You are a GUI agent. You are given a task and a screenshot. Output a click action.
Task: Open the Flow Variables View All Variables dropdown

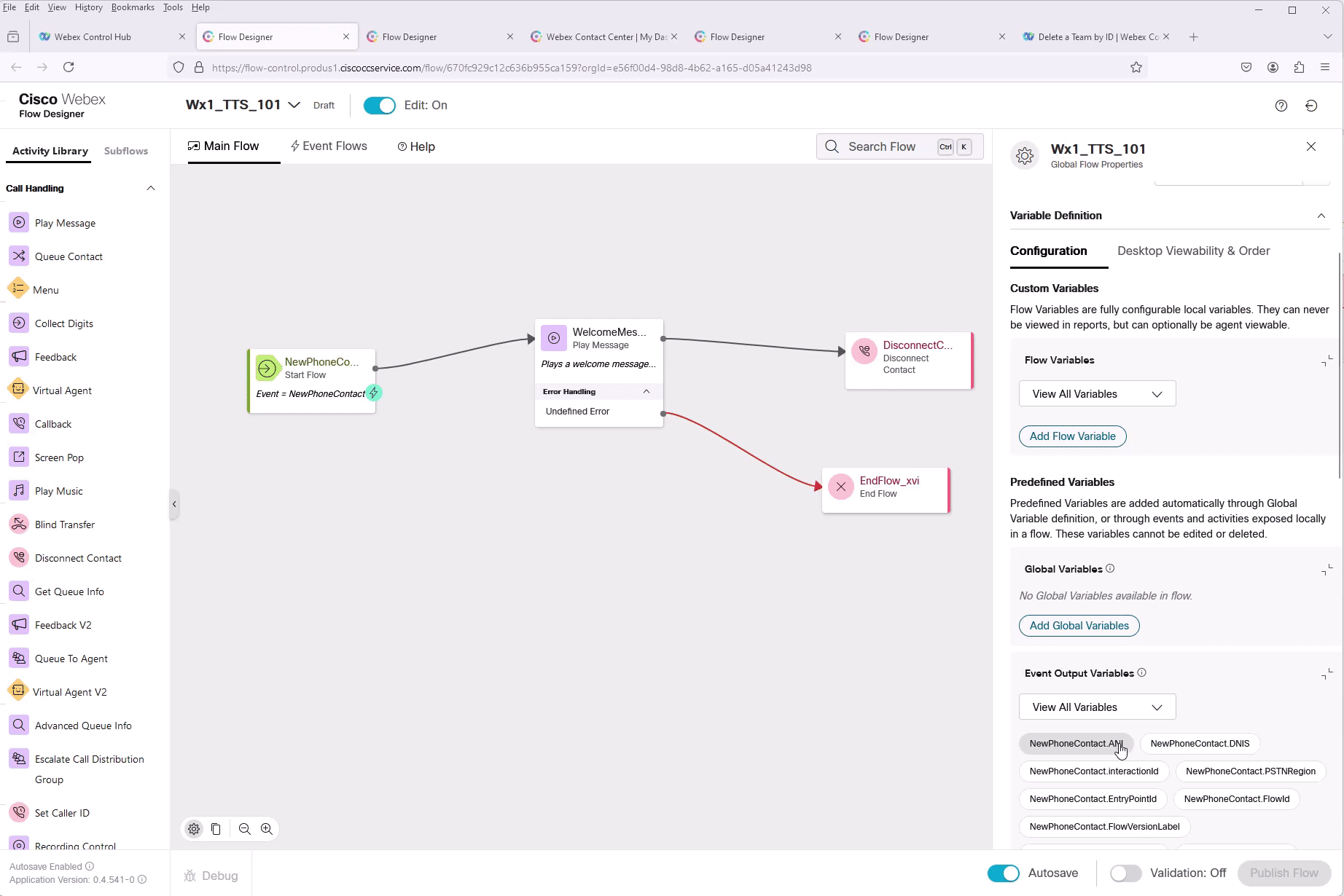pyautogui.click(x=1097, y=394)
